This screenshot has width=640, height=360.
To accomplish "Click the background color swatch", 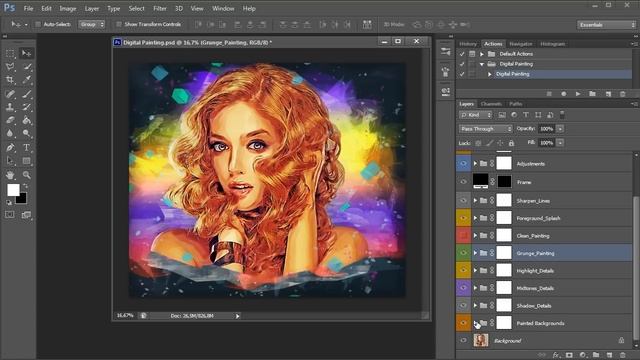I will click(x=22, y=200).
